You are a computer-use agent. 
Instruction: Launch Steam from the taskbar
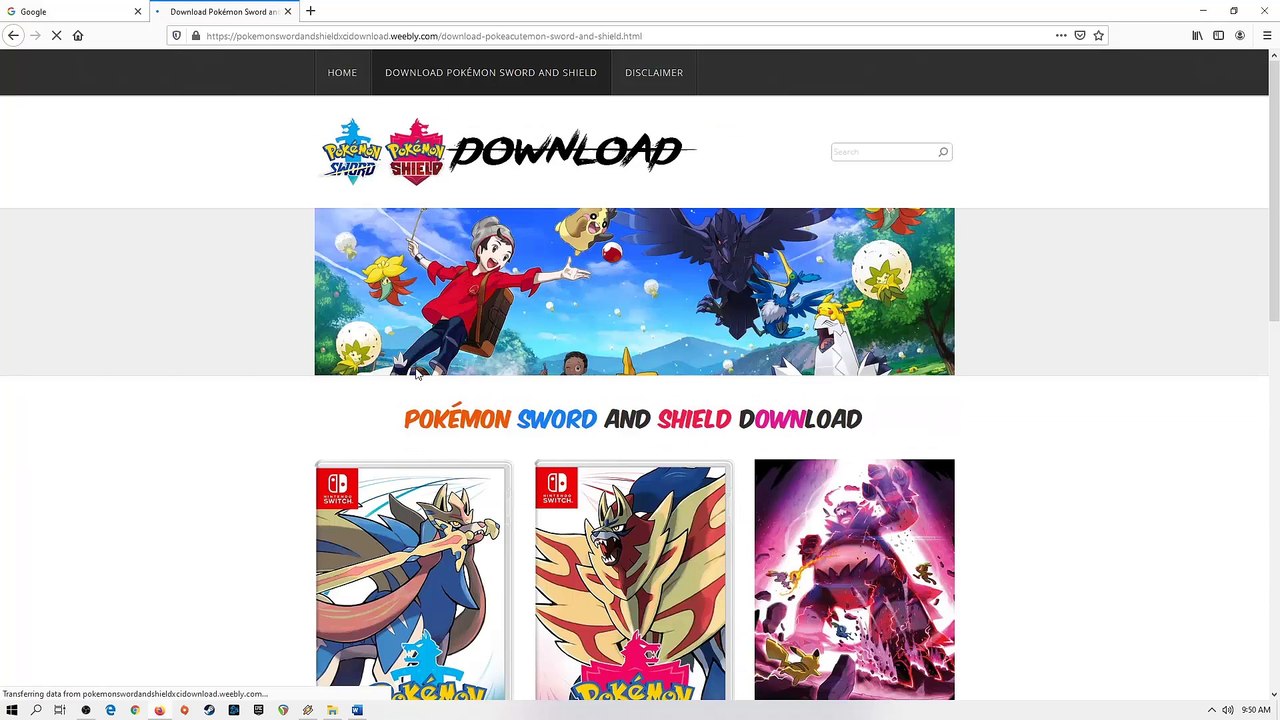click(x=209, y=710)
